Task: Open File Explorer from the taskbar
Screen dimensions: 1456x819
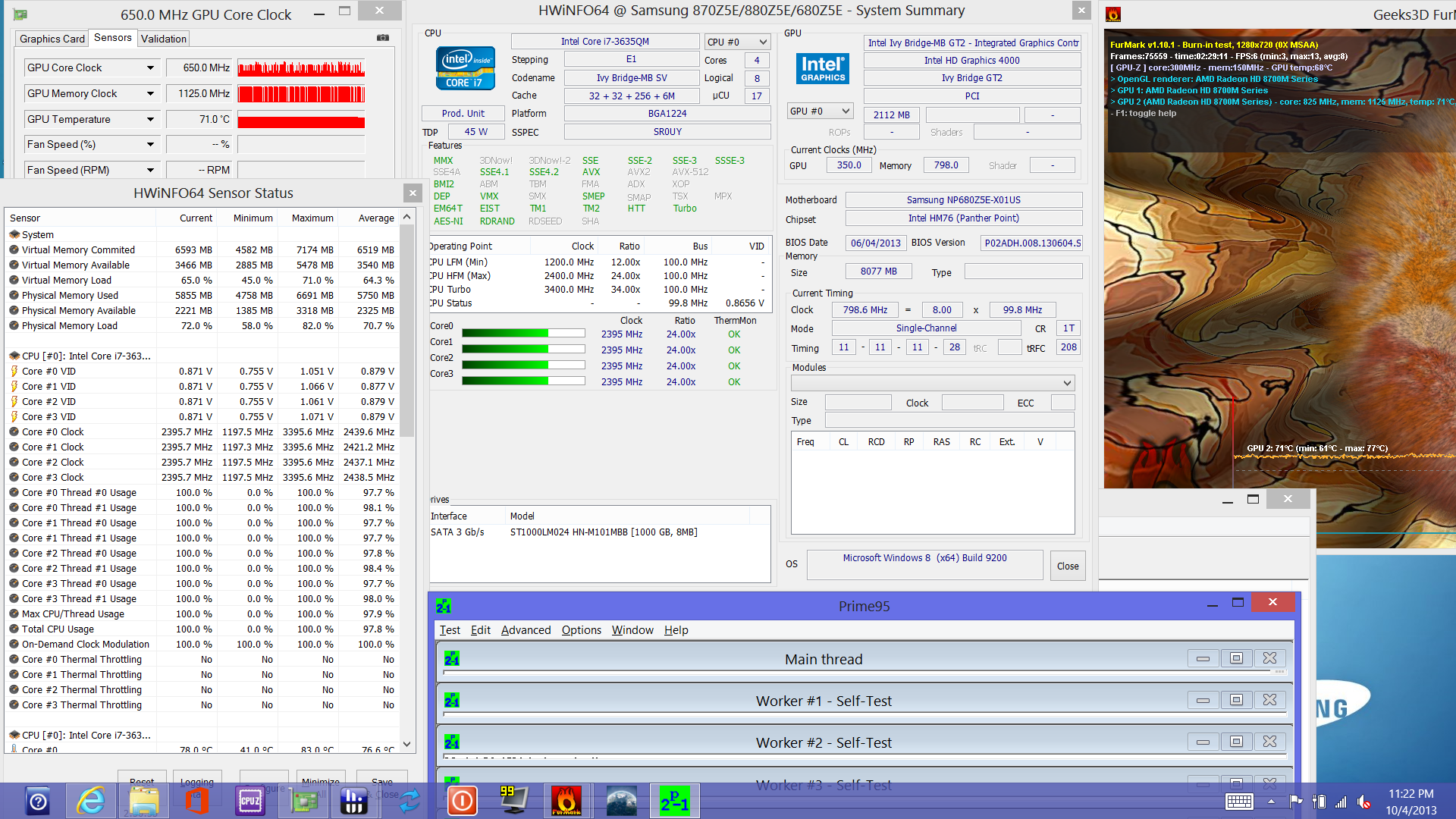Action: point(143,801)
